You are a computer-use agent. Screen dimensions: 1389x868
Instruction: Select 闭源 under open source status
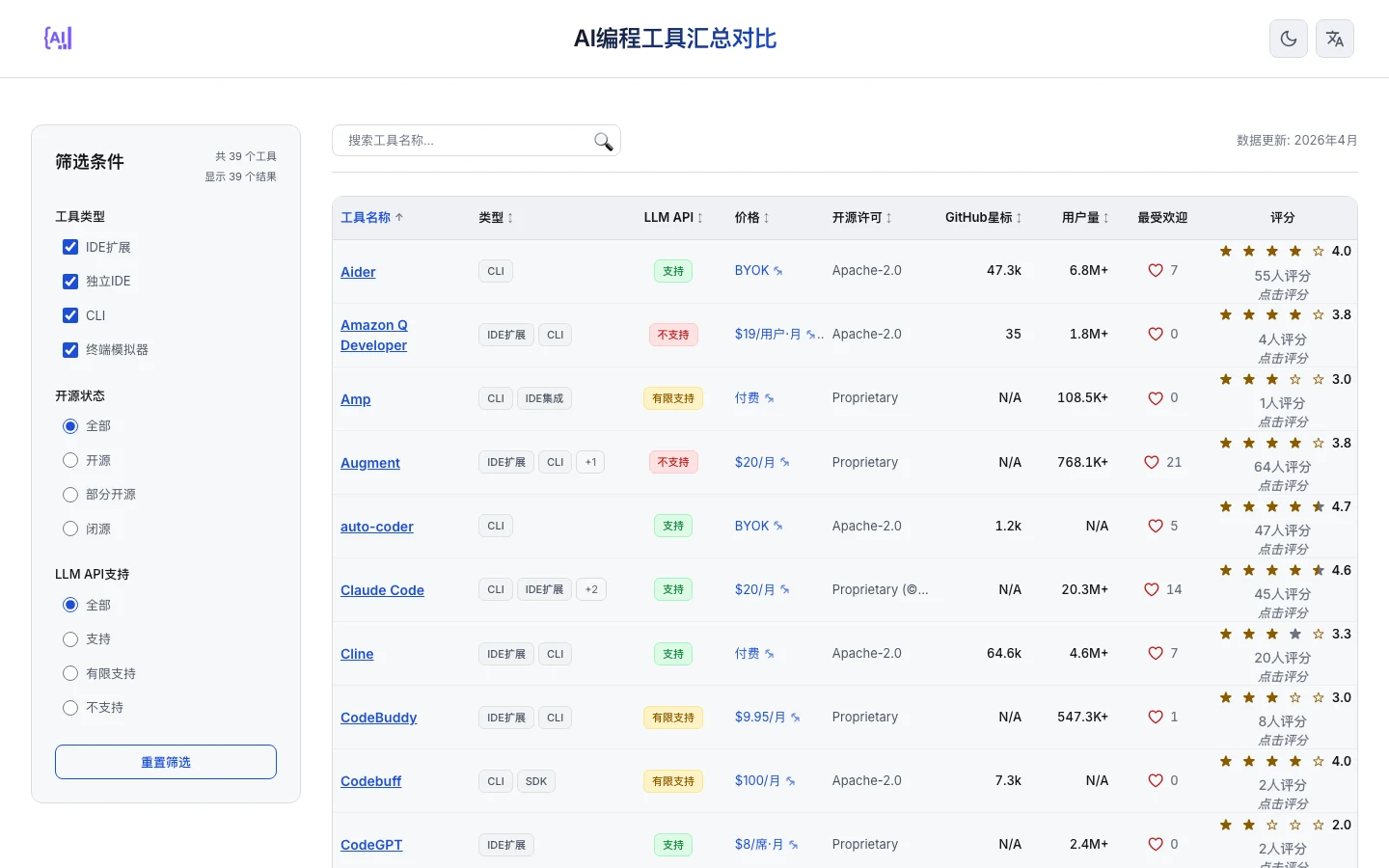[x=70, y=529]
